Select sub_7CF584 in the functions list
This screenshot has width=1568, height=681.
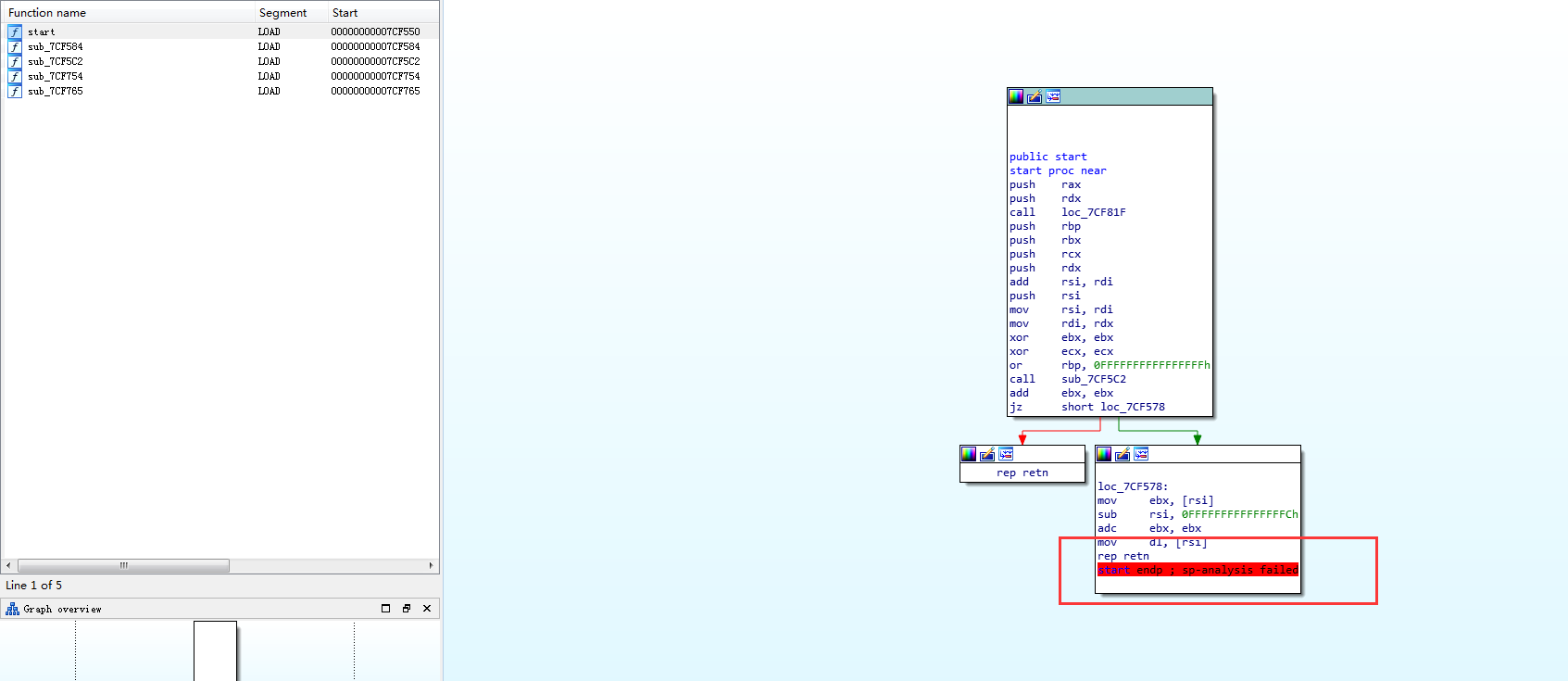tap(220, 46)
